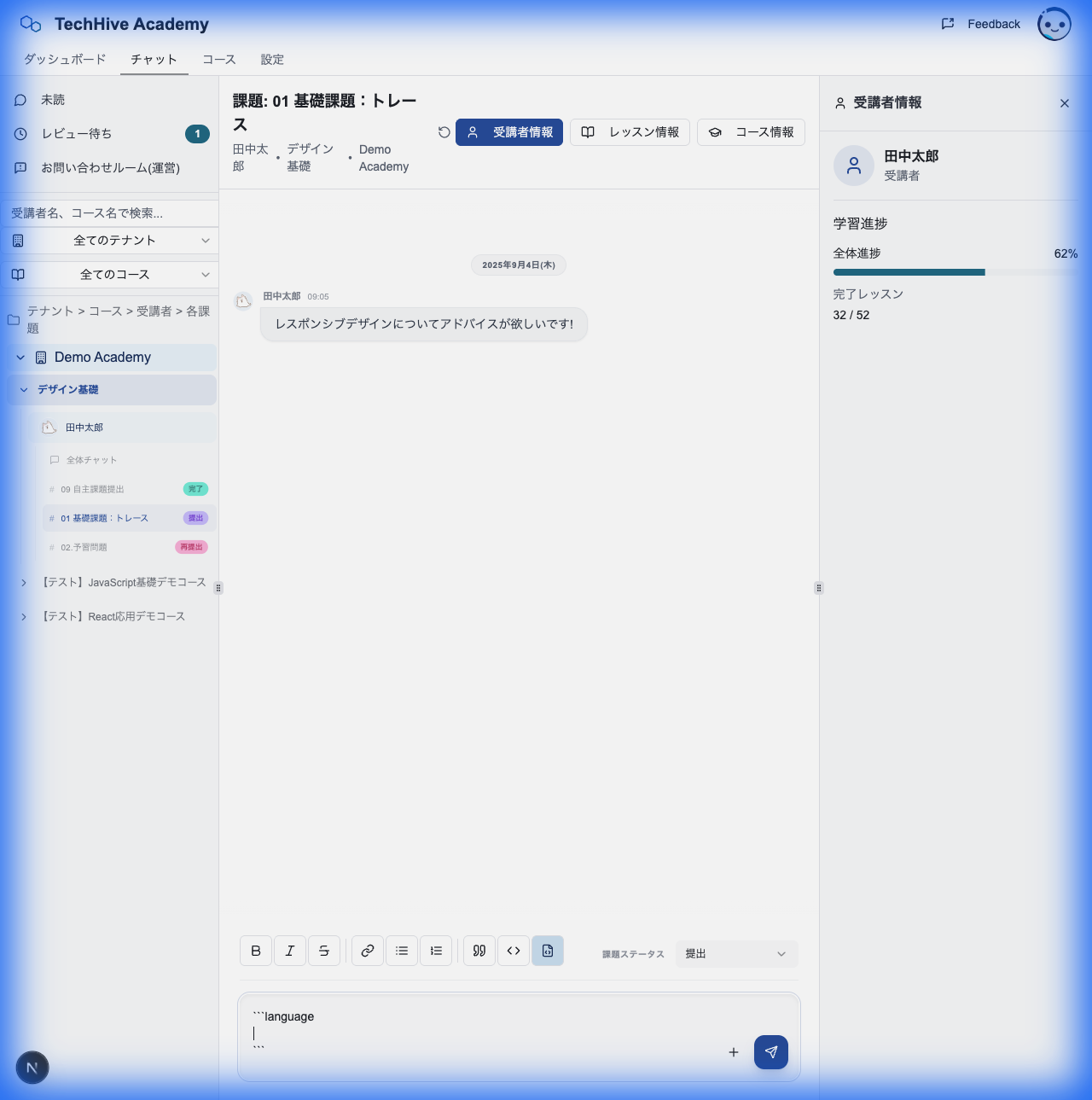Viewport: 1092px width, 1100px height.
Task: Click the 完了 status badge
Action: pyautogui.click(x=195, y=489)
